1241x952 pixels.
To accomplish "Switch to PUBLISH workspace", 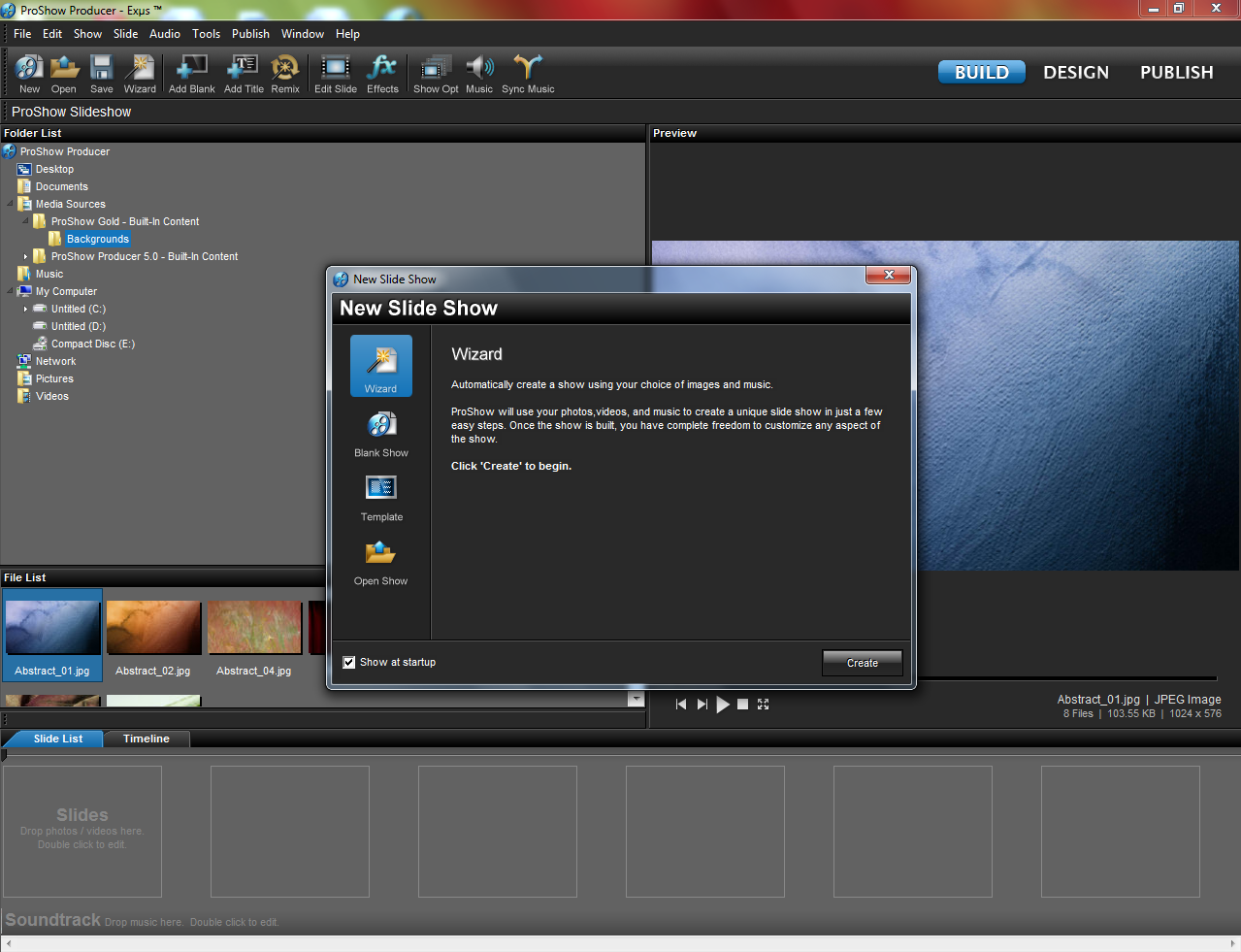I will pos(1177,73).
